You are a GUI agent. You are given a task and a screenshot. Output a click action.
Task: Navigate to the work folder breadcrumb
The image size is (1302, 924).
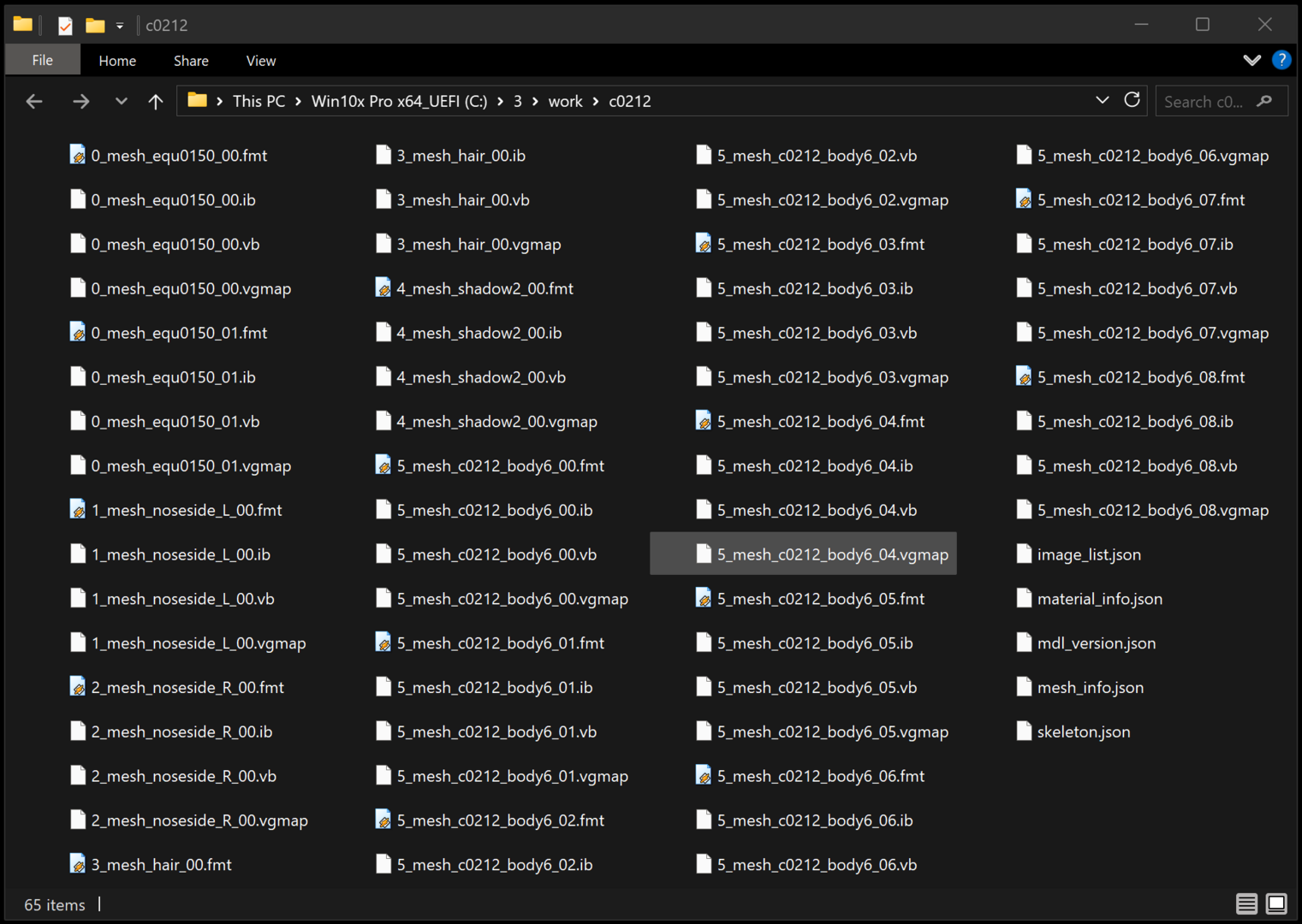[x=565, y=101]
